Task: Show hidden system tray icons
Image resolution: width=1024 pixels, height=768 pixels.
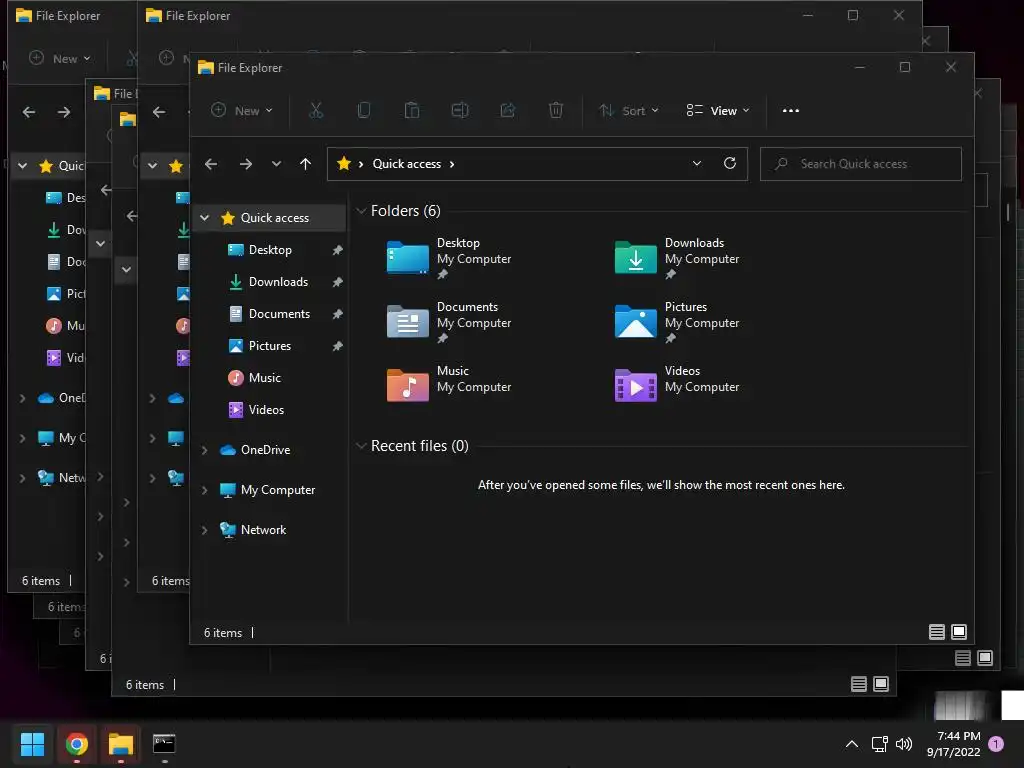Action: 852,744
